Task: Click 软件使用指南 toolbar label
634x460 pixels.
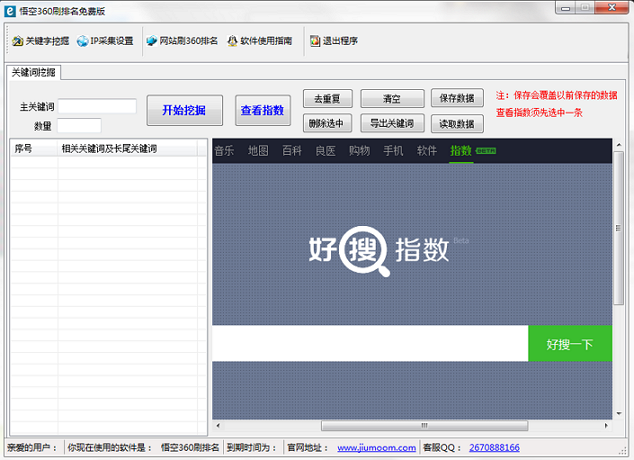Action: click(266, 41)
